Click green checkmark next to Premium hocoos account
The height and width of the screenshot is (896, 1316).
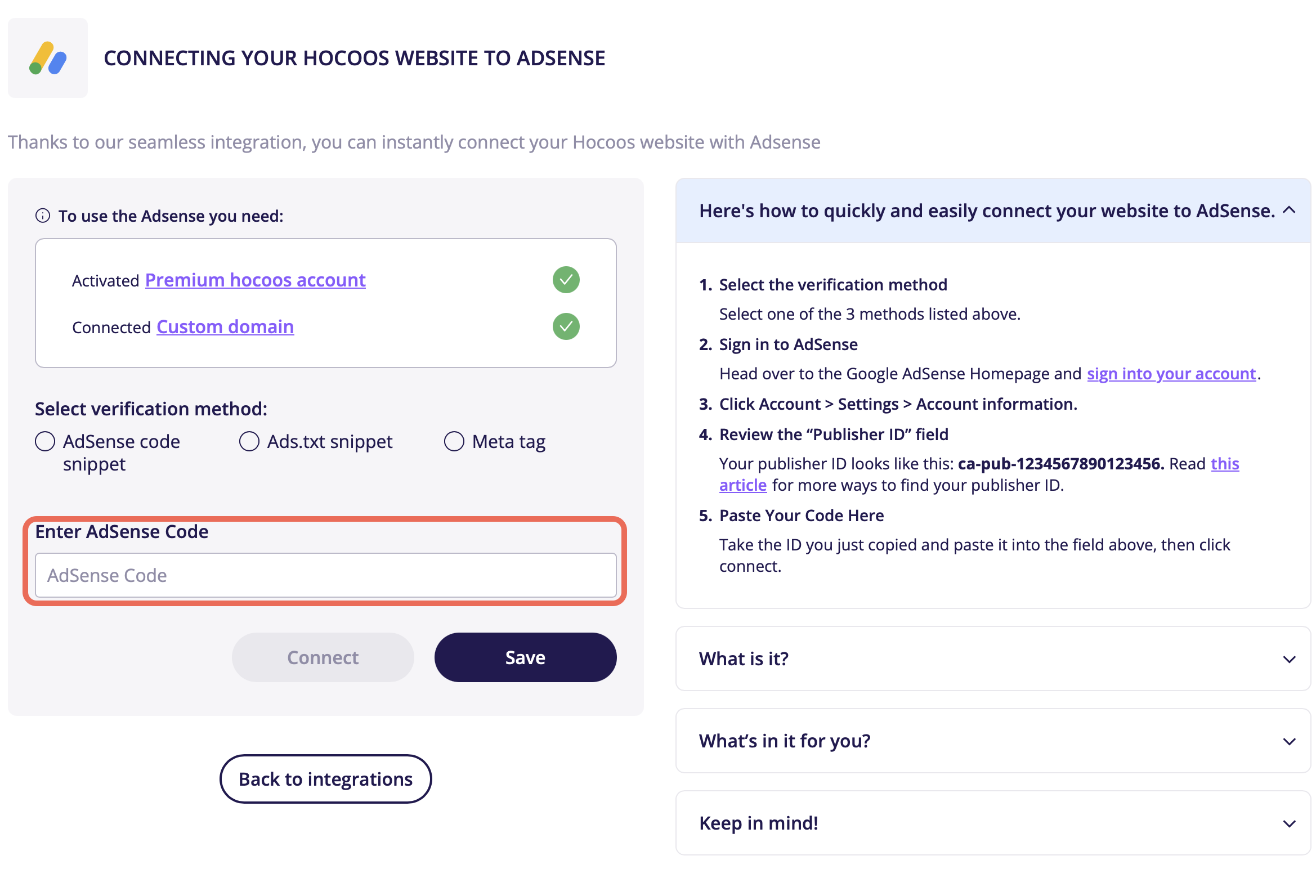coord(566,280)
